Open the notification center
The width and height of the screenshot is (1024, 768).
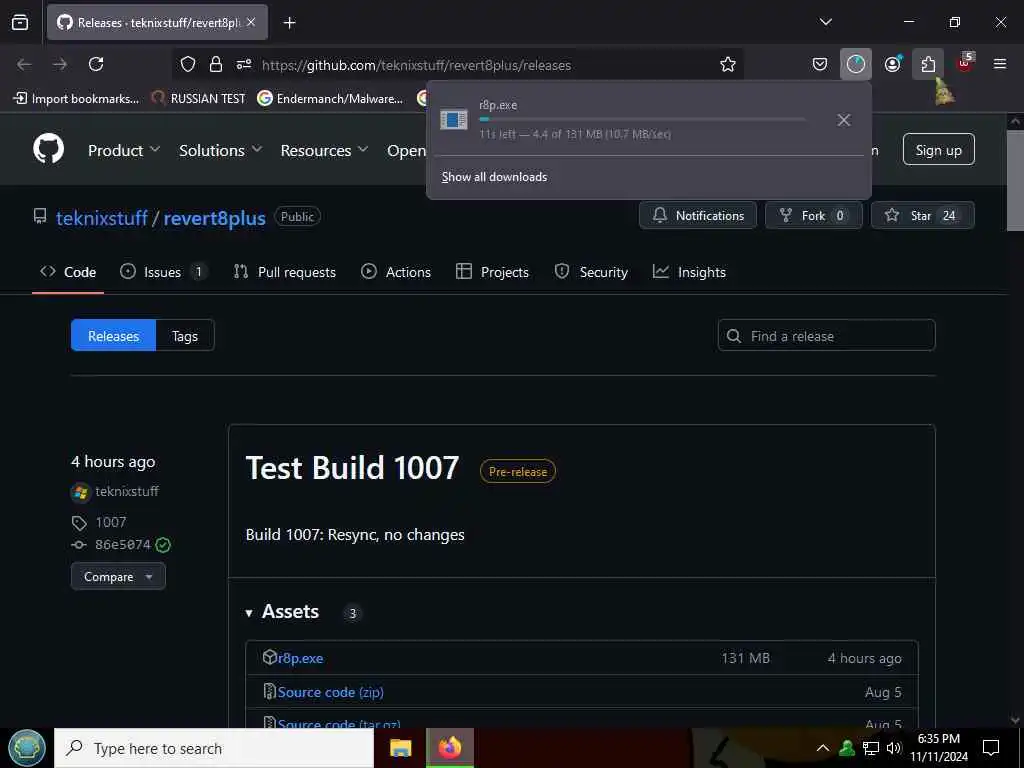(991, 748)
